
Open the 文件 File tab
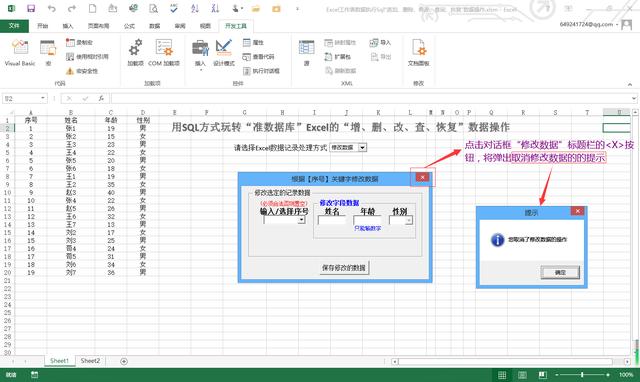(14, 26)
